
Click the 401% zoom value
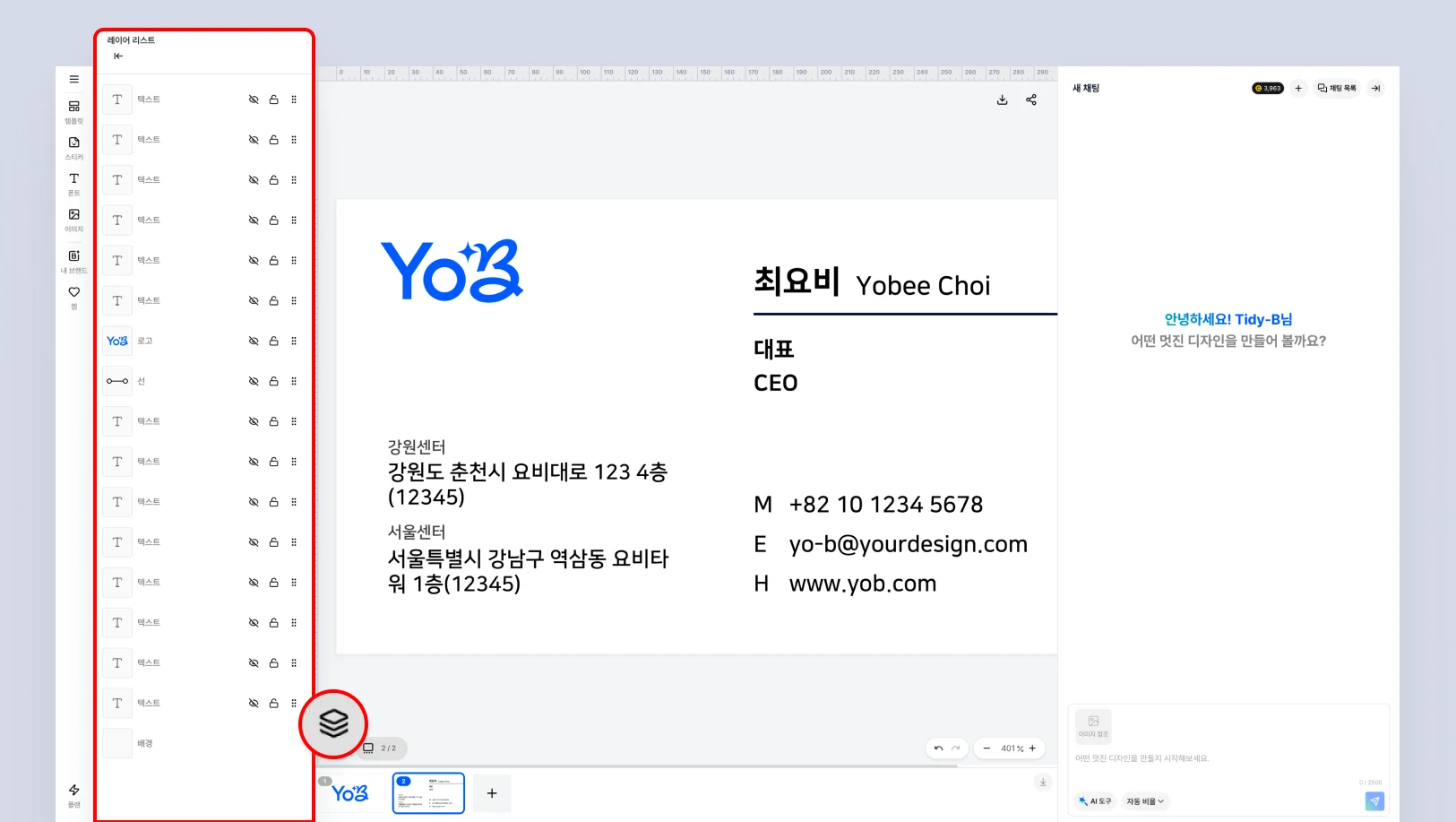pos(1012,748)
